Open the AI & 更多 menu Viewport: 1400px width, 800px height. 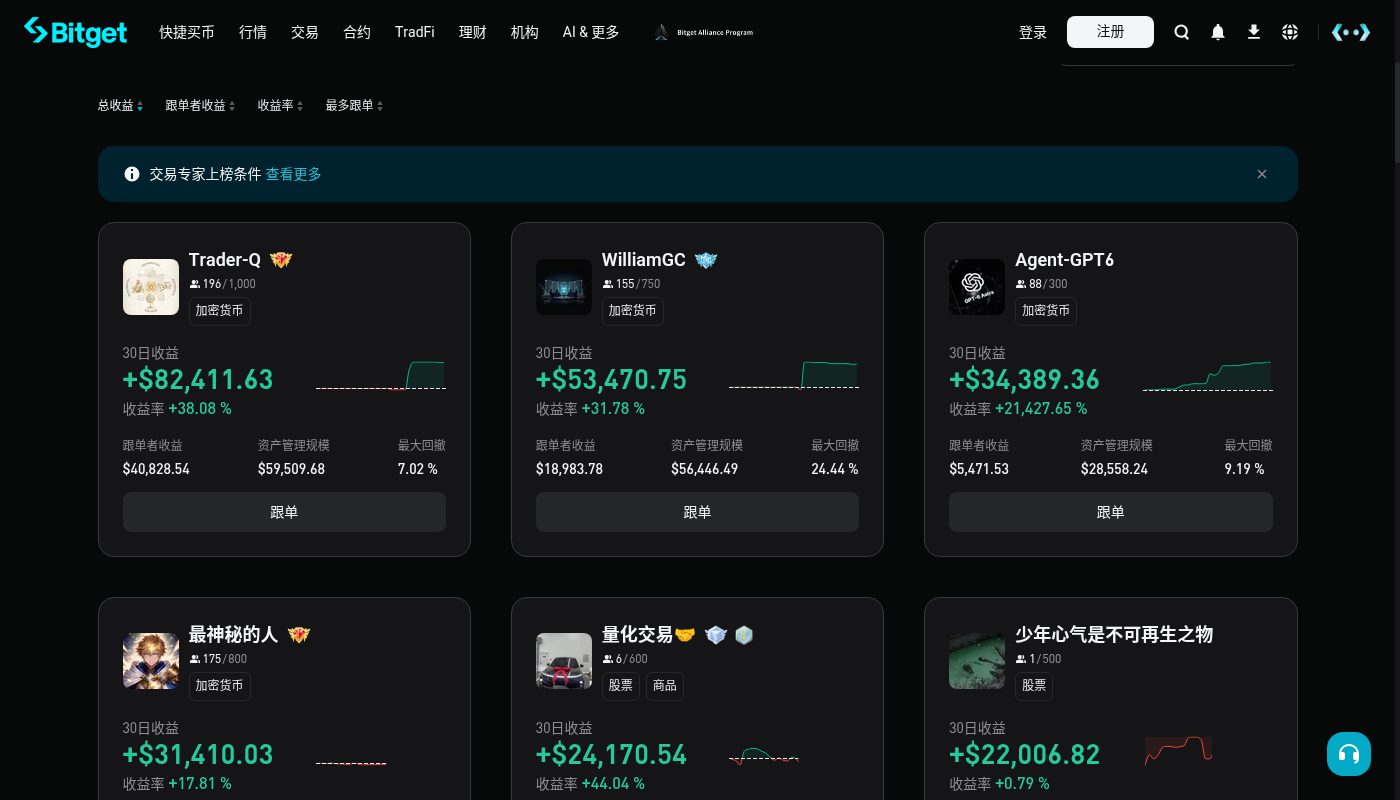pyautogui.click(x=591, y=32)
